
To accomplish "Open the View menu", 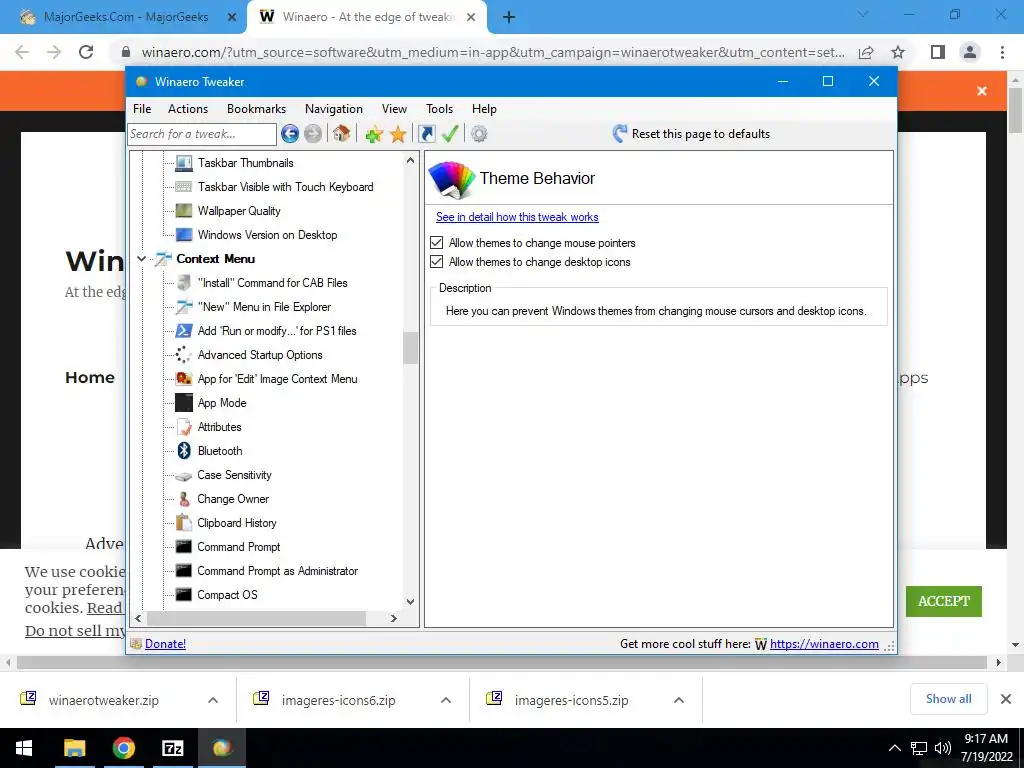I will 394,109.
